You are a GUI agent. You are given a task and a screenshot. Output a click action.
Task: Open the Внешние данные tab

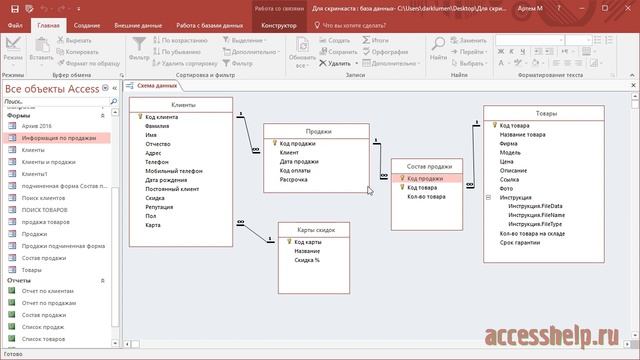point(138,25)
